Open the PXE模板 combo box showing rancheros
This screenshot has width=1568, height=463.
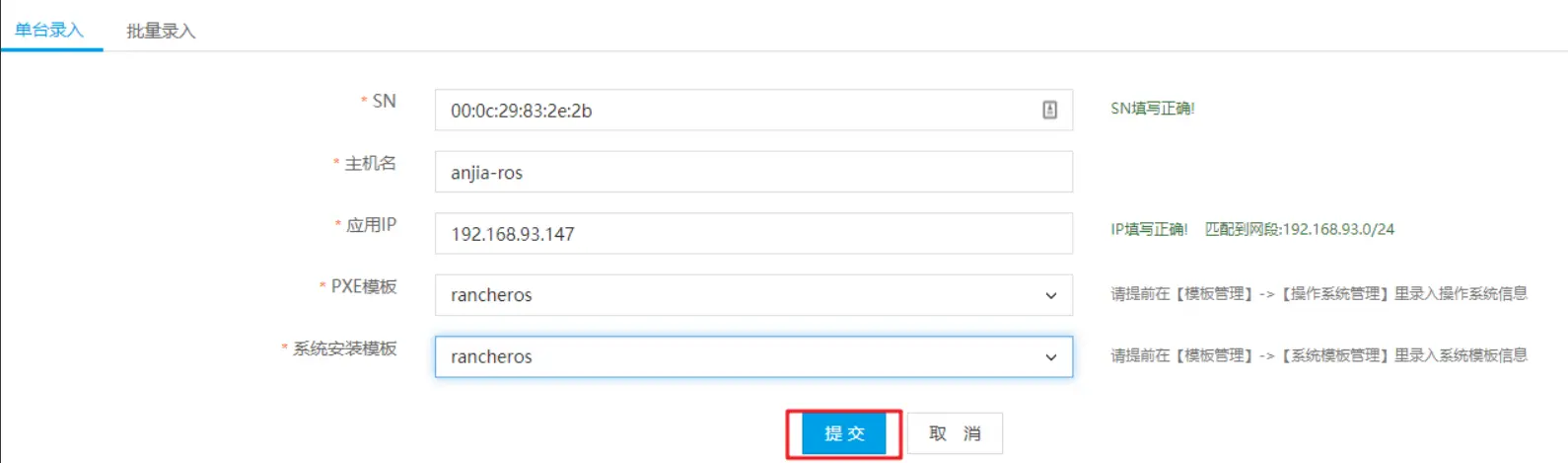(x=753, y=295)
